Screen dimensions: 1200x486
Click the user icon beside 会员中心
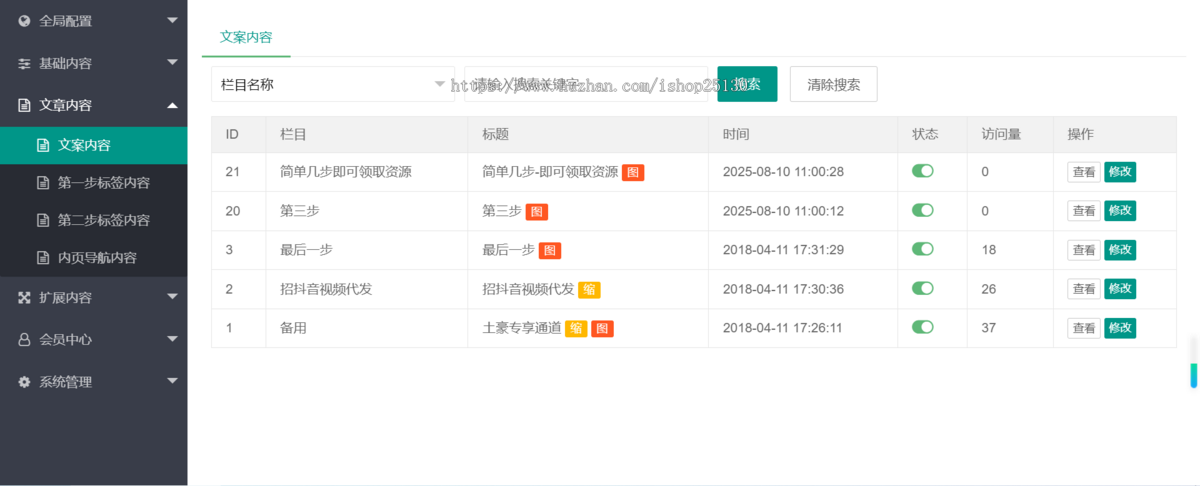pyautogui.click(x=25, y=339)
